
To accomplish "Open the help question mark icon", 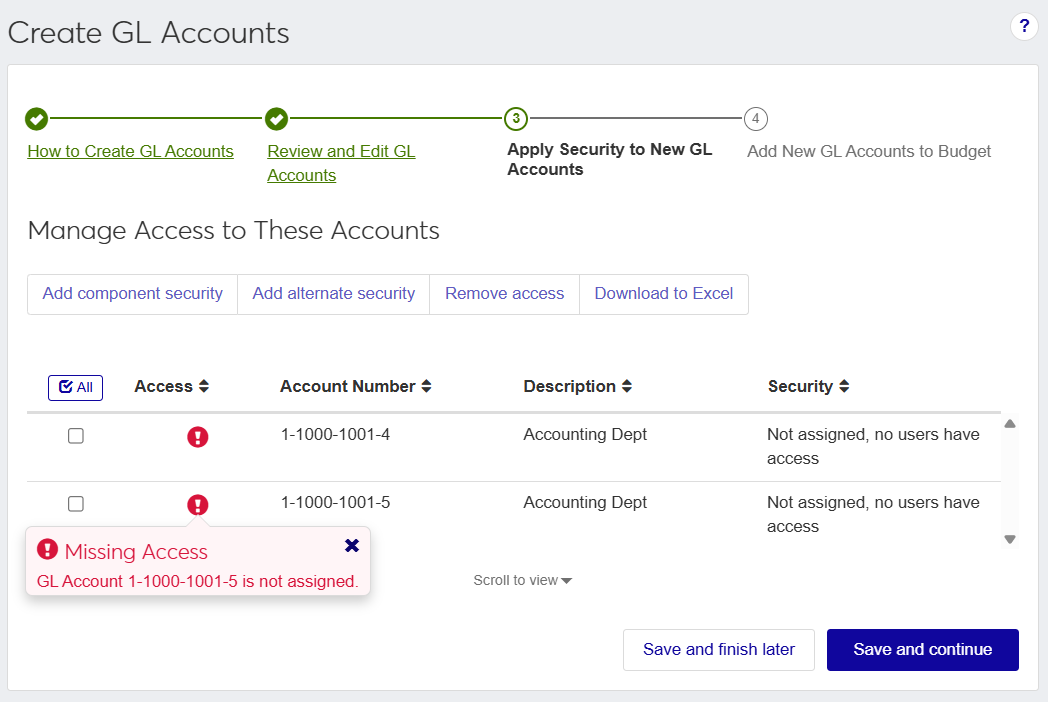I will pyautogui.click(x=1024, y=27).
